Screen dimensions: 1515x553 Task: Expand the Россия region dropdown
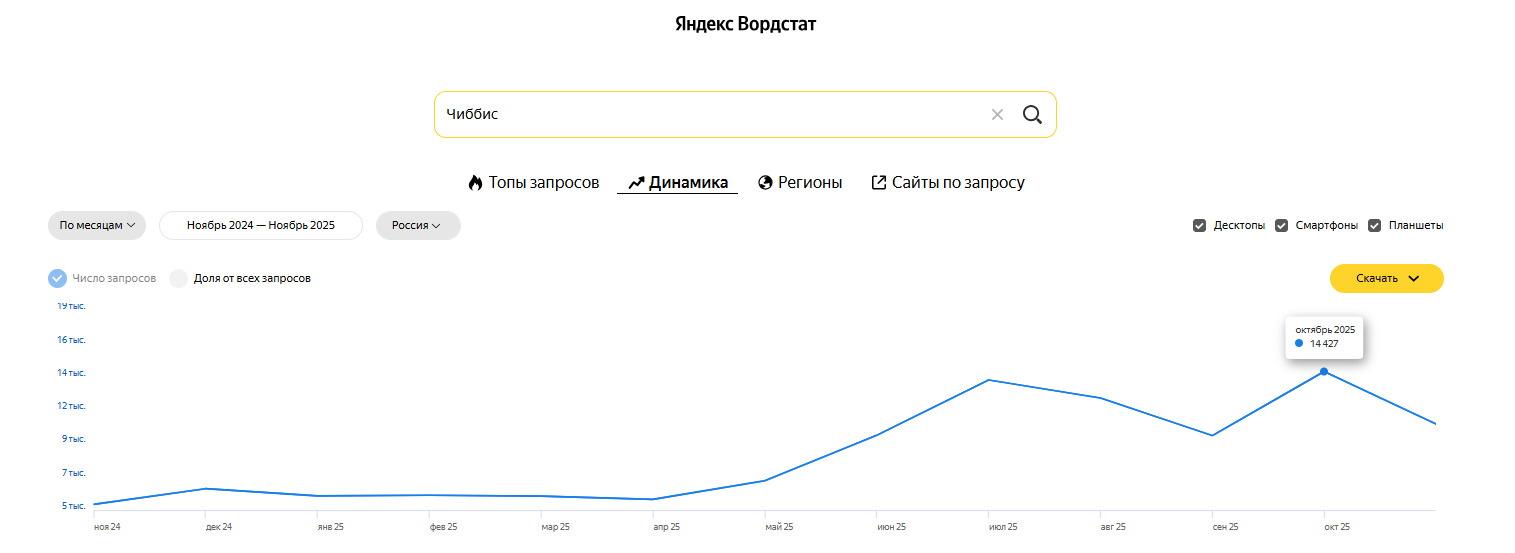coord(417,226)
